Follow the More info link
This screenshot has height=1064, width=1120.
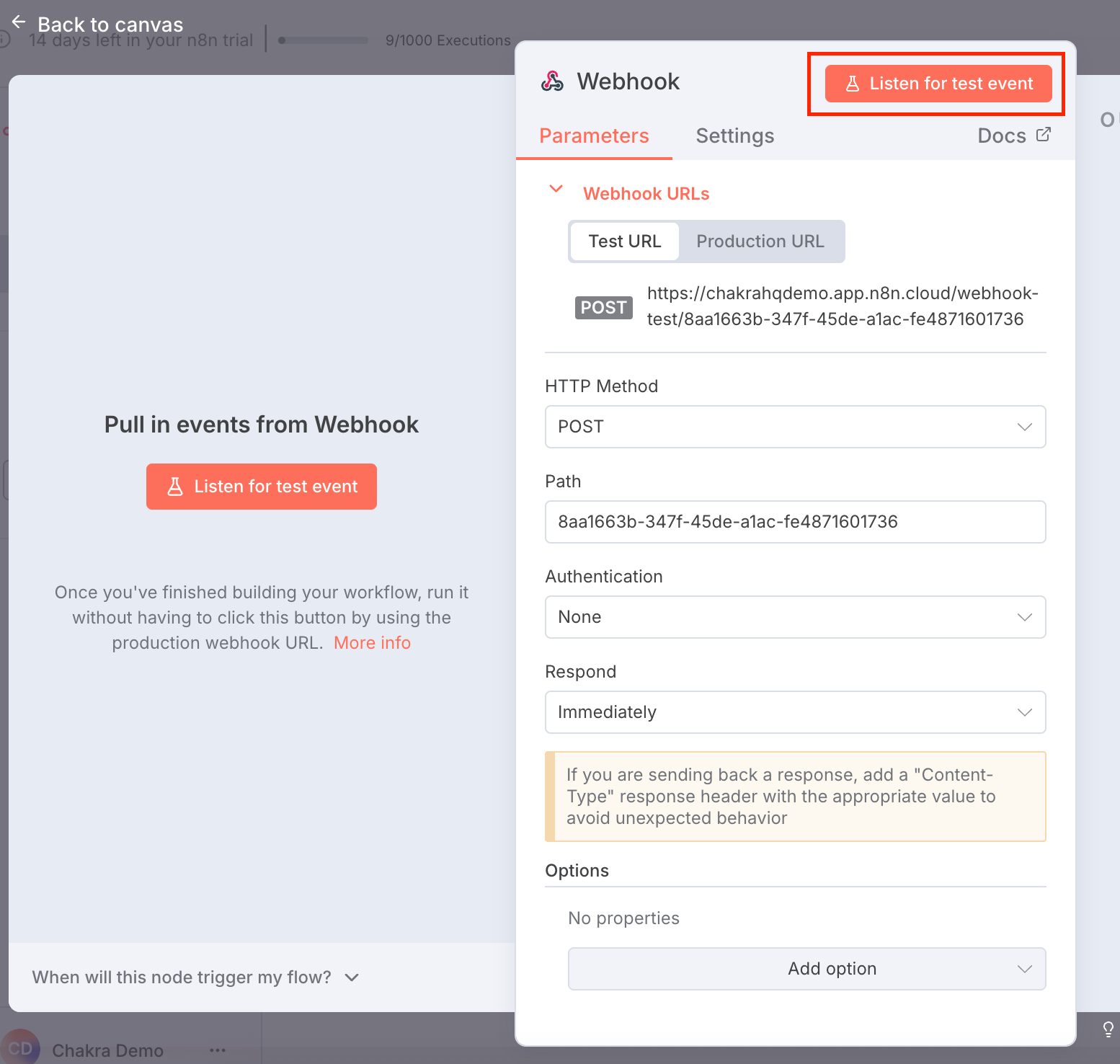coord(372,643)
